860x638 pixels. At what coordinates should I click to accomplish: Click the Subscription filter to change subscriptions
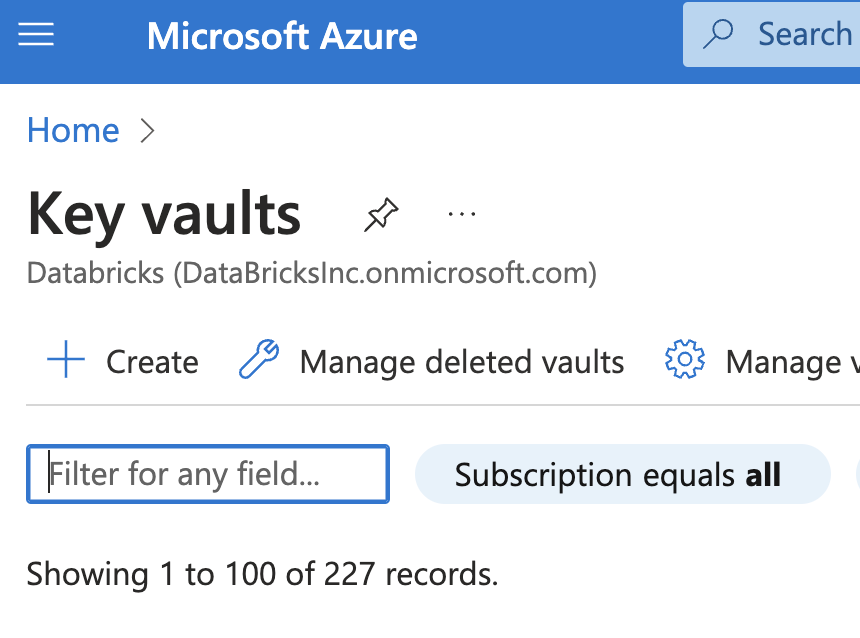[x=622, y=474]
